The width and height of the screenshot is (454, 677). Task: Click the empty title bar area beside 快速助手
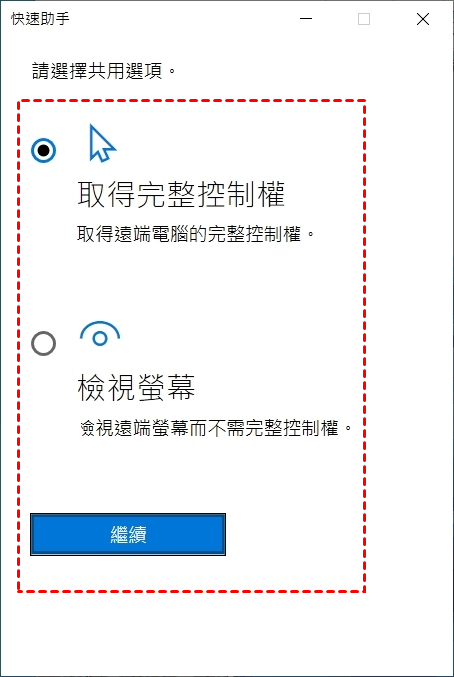tap(181, 19)
